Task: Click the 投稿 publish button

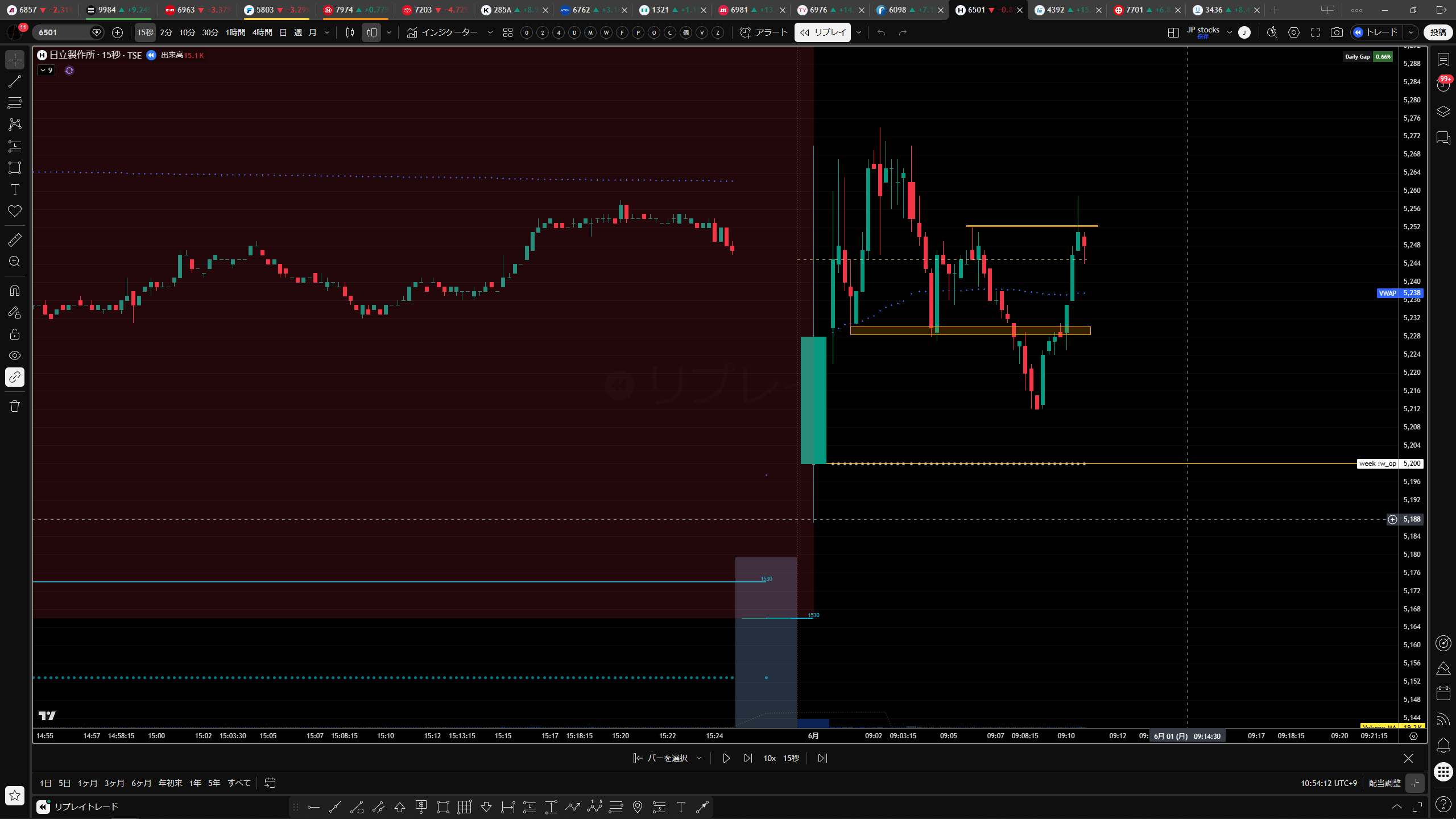Action: point(1438,32)
